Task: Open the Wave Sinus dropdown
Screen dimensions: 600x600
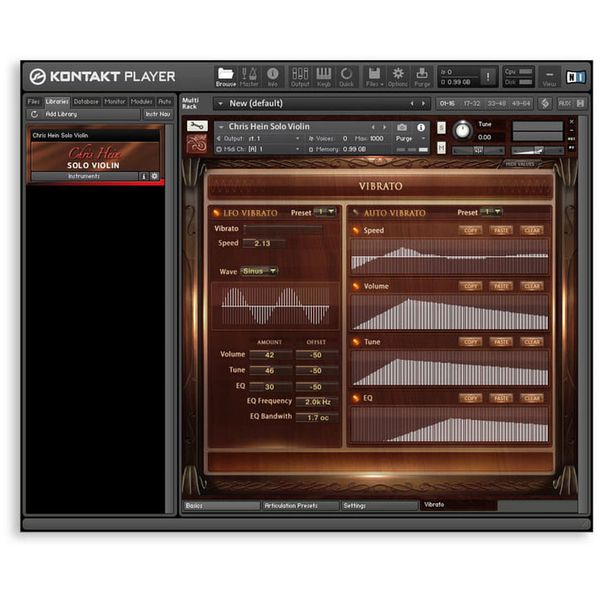Action: point(260,271)
